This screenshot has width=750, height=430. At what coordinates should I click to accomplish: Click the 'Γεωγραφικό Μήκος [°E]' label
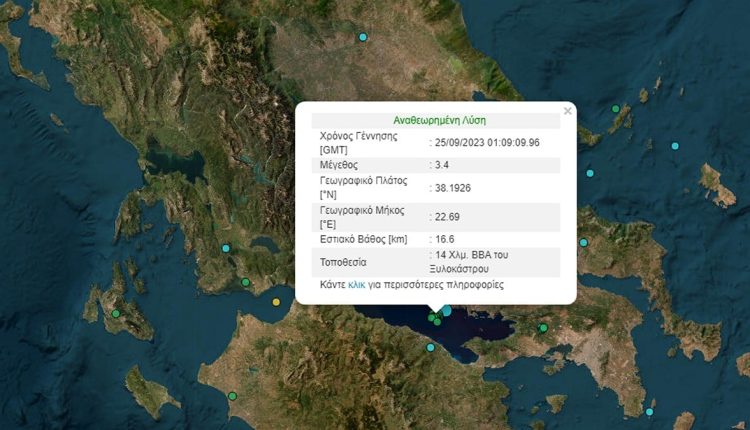click(x=362, y=217)
